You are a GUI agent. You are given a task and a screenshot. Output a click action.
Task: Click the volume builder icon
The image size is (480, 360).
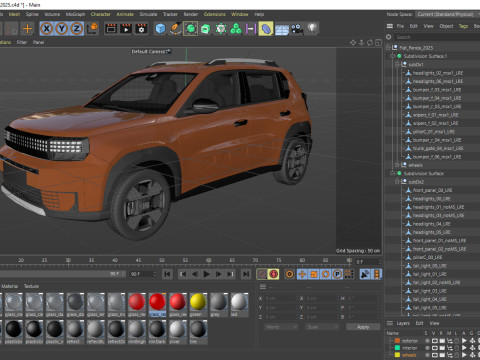[x=221, y=29]
